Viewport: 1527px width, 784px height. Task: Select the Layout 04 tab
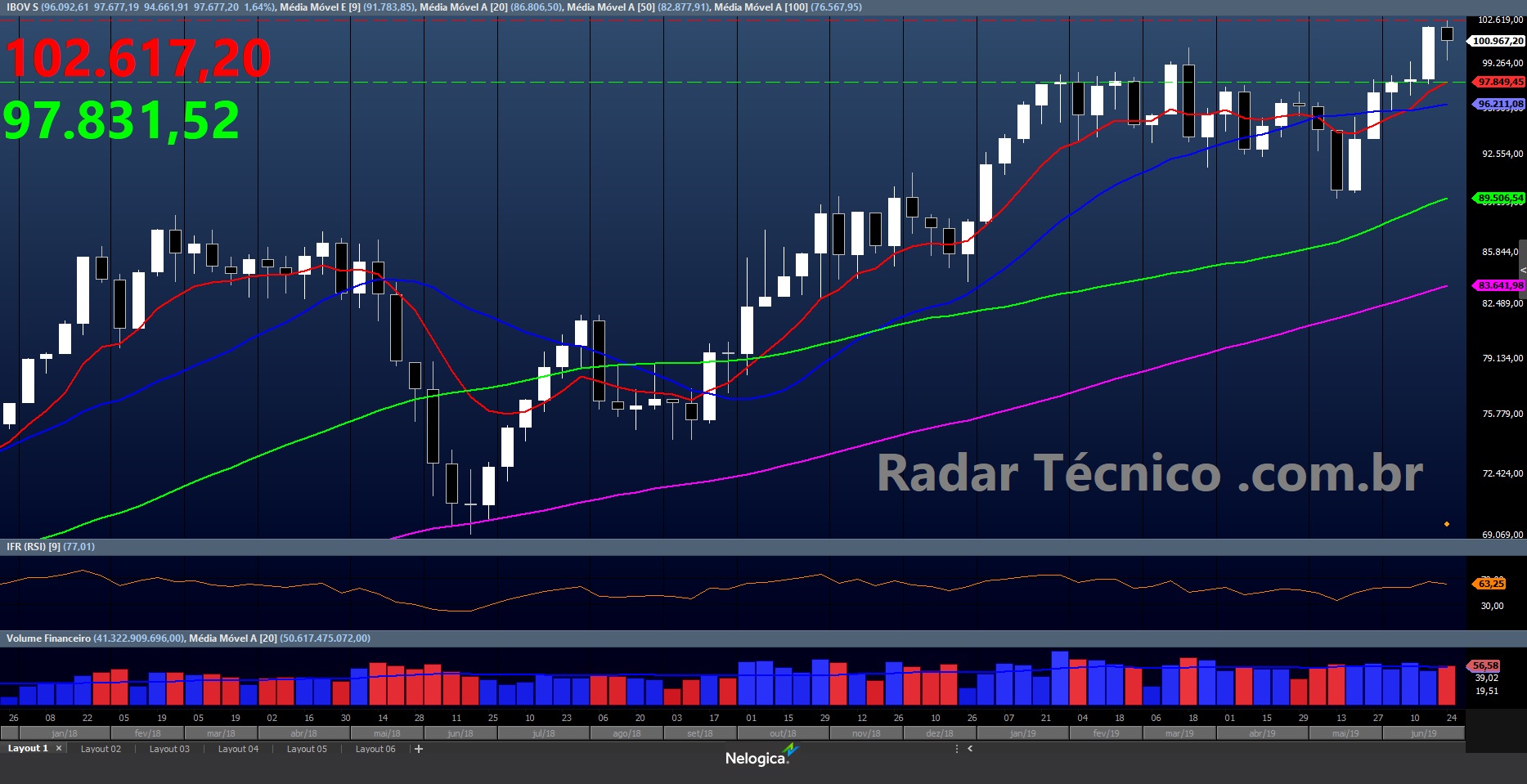(x=238, y=749)
